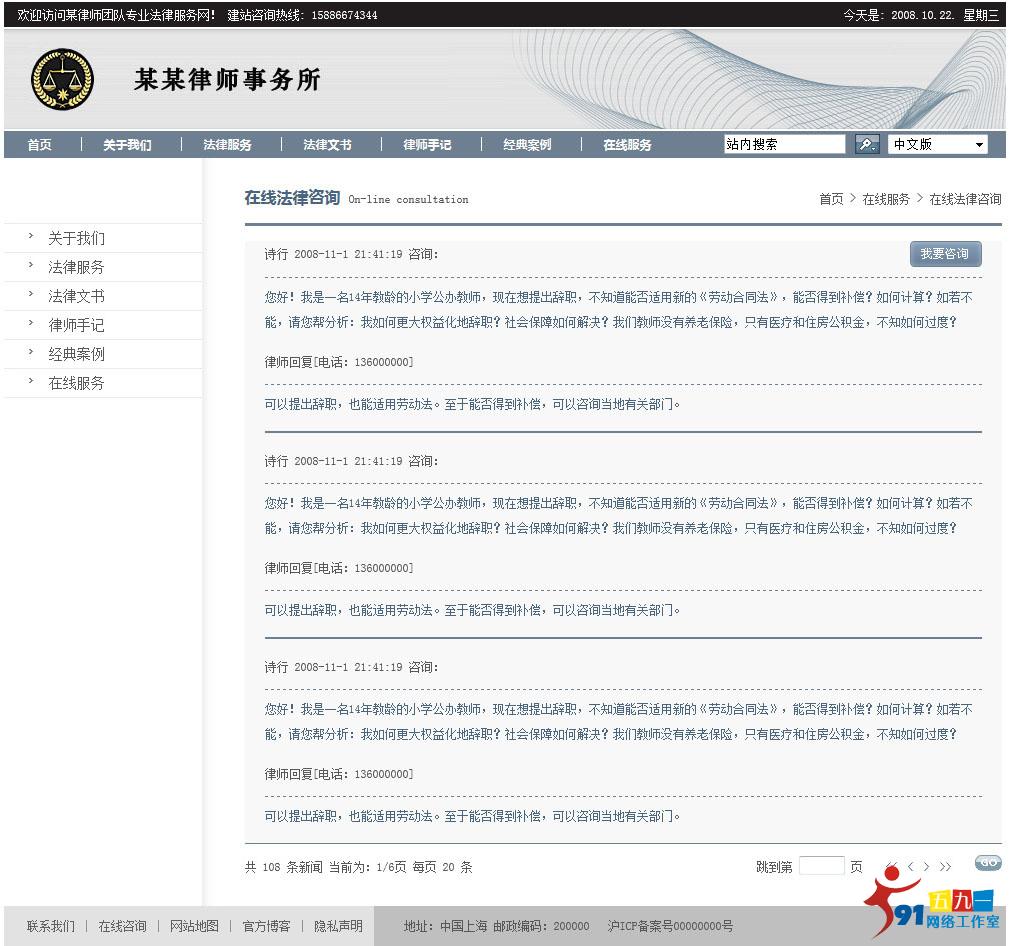Image resolution: width=1010 pixels, height=946 pixels.
Task: Click the site search magnifier icon
Action: [x=866, y=144]
